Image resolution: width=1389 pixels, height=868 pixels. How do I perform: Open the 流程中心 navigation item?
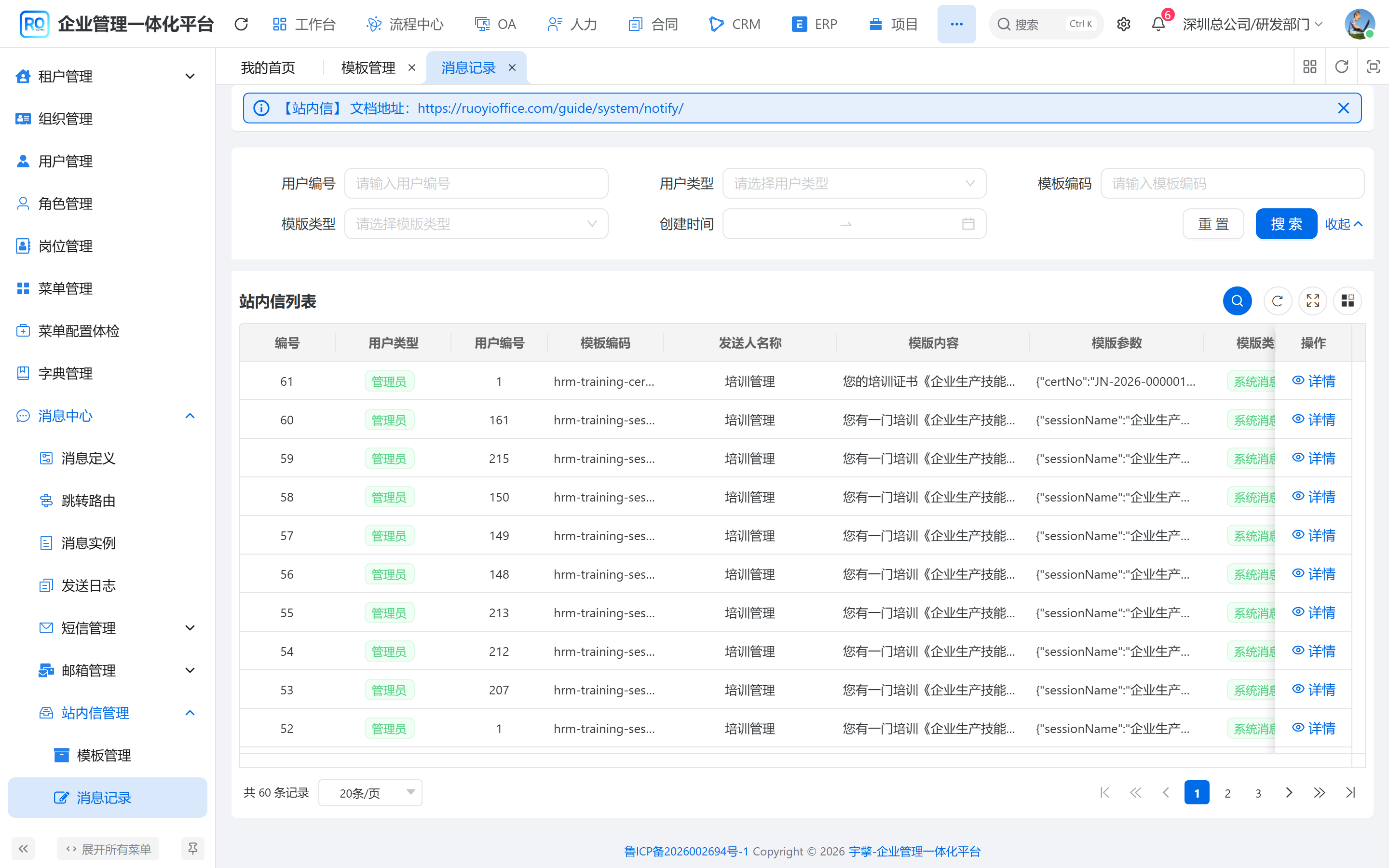[405, 24]
